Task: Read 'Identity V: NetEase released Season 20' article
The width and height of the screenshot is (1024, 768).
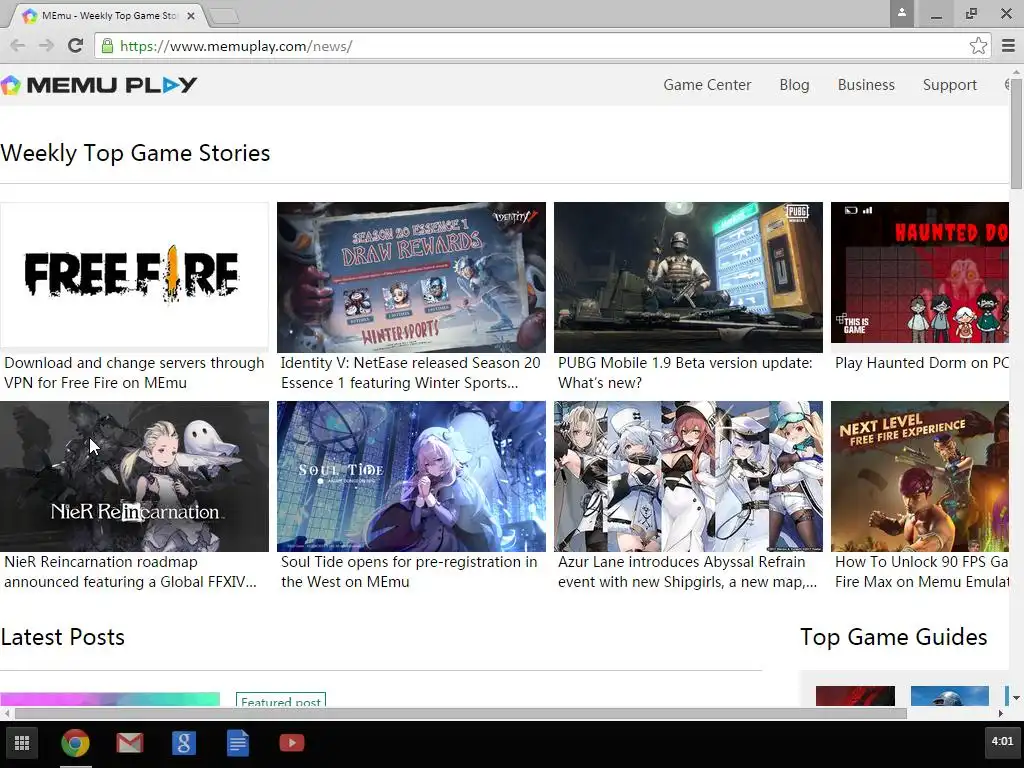Action: click(x=411, y=373)
